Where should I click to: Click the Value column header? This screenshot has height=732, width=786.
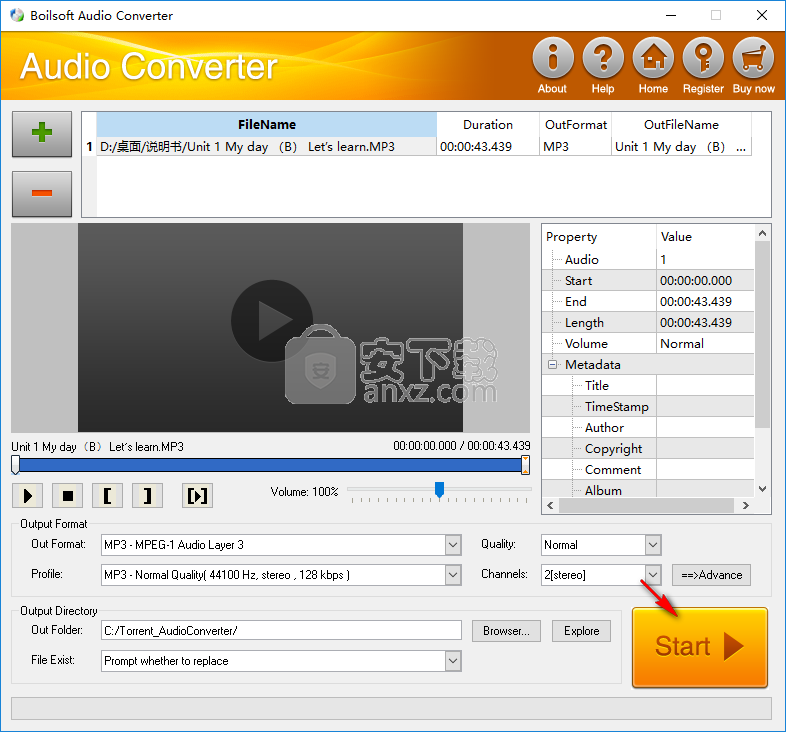705,237
